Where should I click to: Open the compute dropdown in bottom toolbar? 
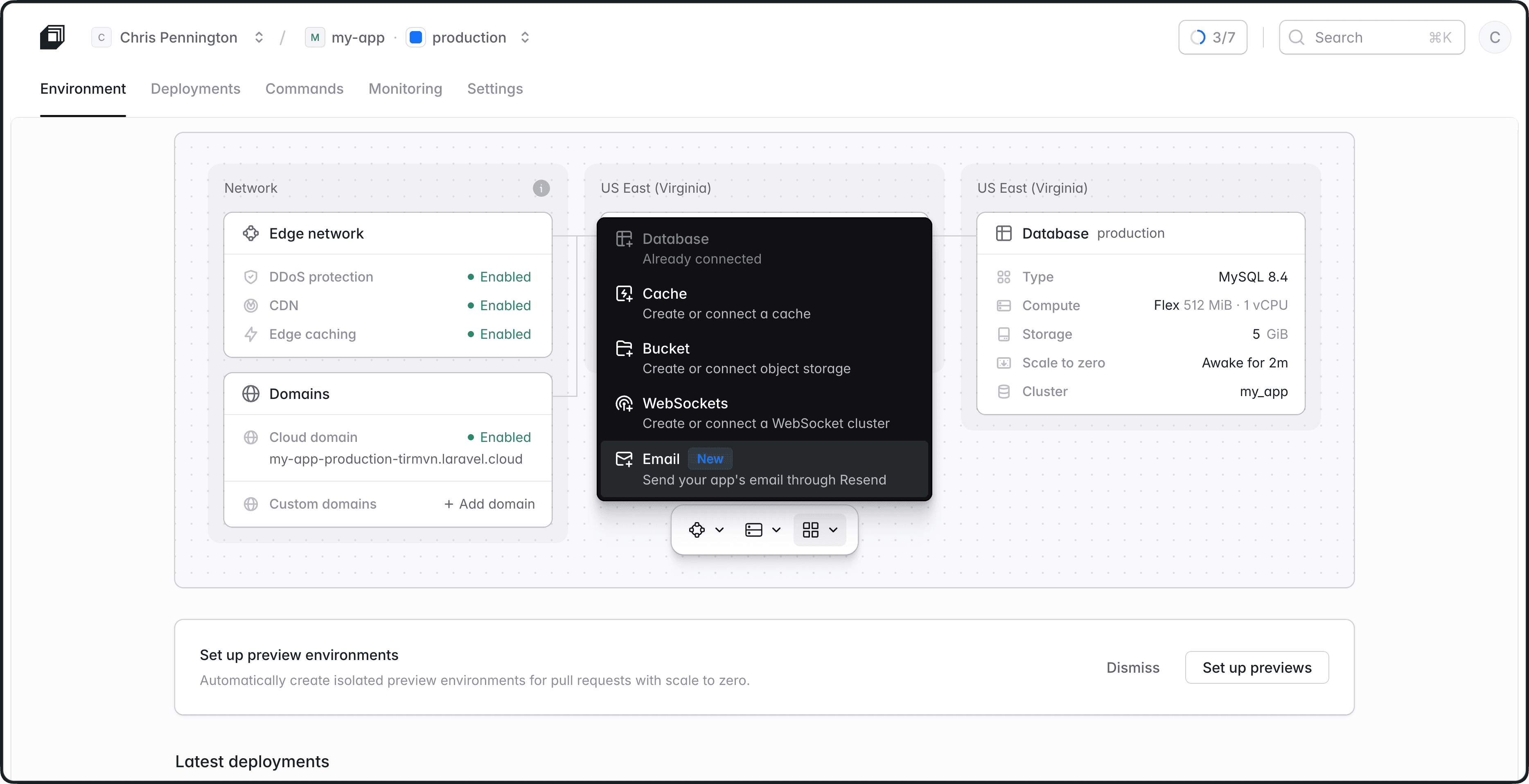[x=763, y=529]
